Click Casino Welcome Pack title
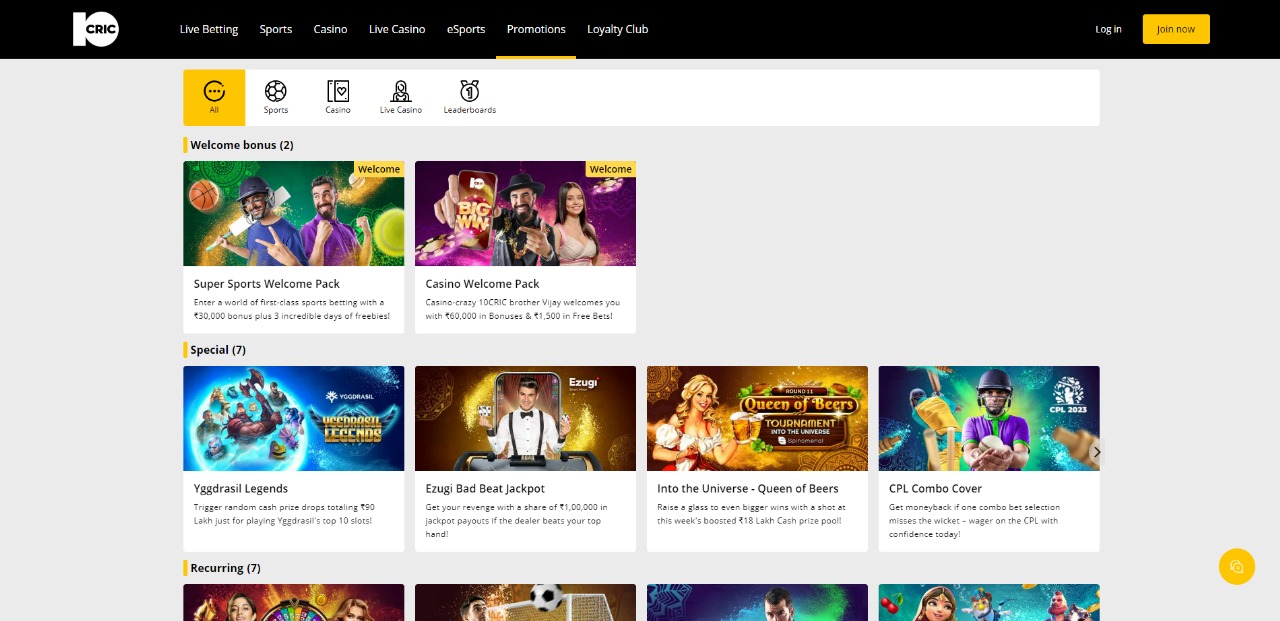1280x621 pixels. [x=482, y=284]
